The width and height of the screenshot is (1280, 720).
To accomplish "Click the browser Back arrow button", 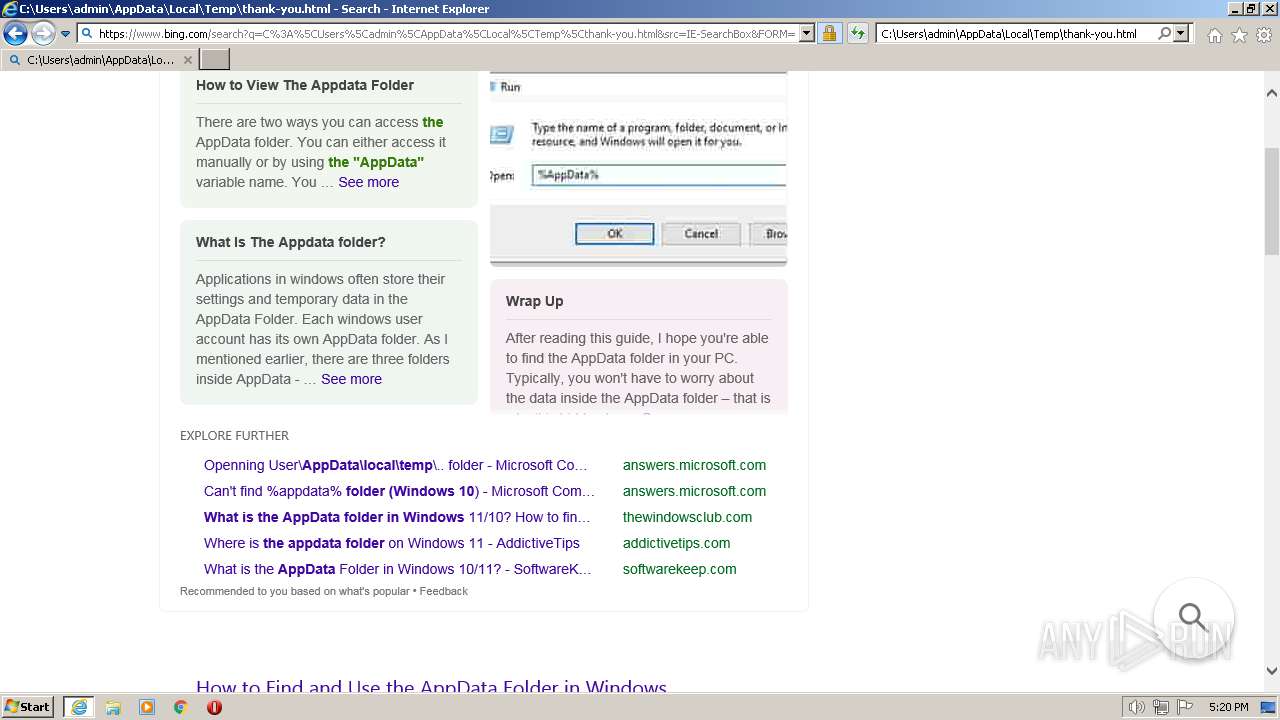I will pos(15,33).
